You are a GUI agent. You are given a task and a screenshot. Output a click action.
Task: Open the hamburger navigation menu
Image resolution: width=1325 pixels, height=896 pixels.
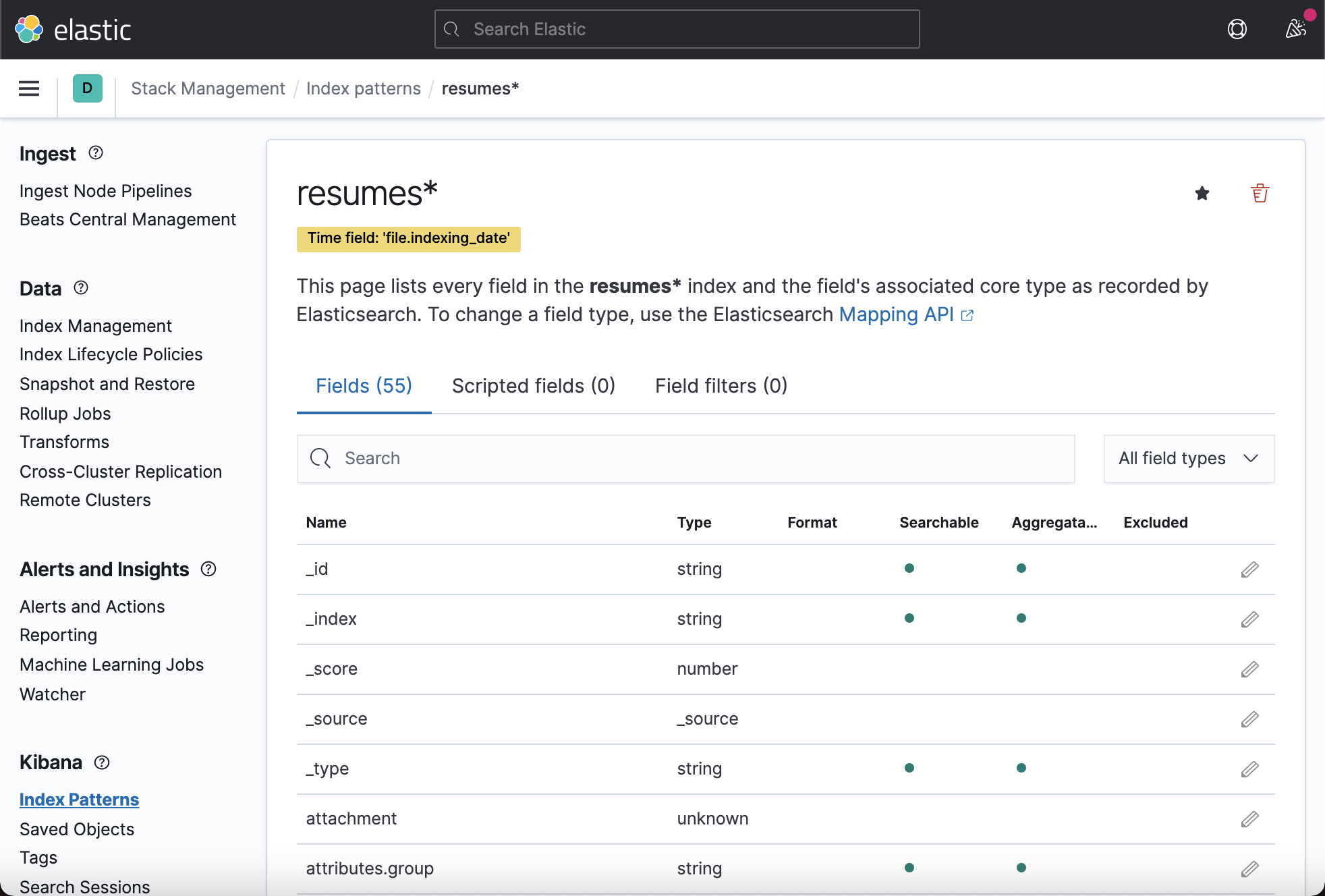click(29, 88)
